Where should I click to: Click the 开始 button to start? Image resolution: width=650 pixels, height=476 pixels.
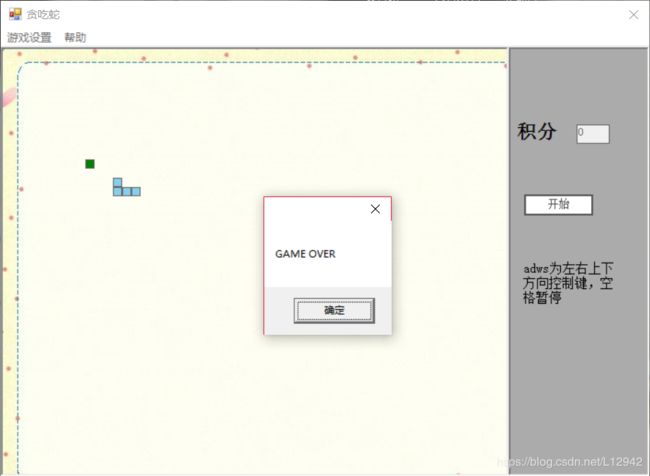click(x=558, y=204)
